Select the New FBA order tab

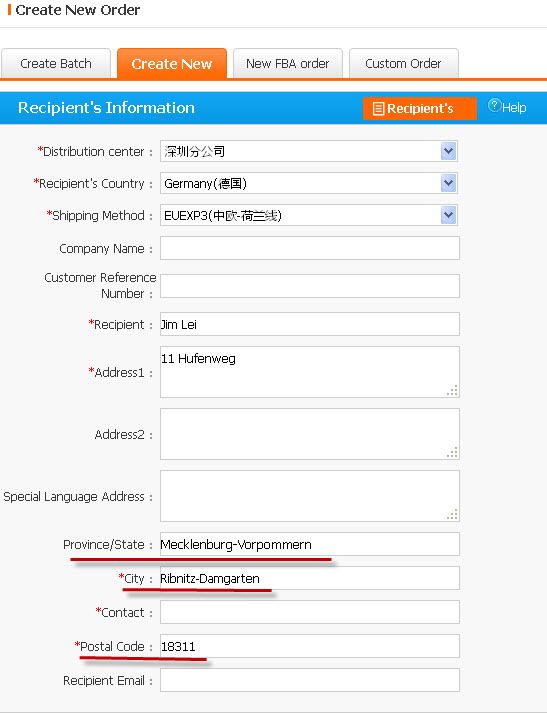click(x=288, y=64)
